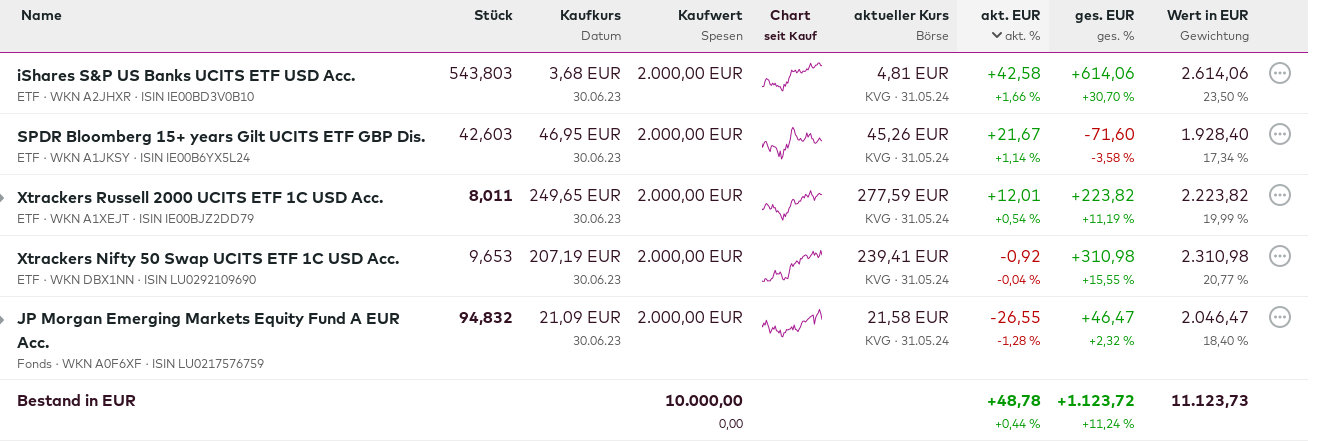Expand the JP Morgan Emerging Markets row
The height and width of the screenshot is (441, 1319).
pos(3,319)
